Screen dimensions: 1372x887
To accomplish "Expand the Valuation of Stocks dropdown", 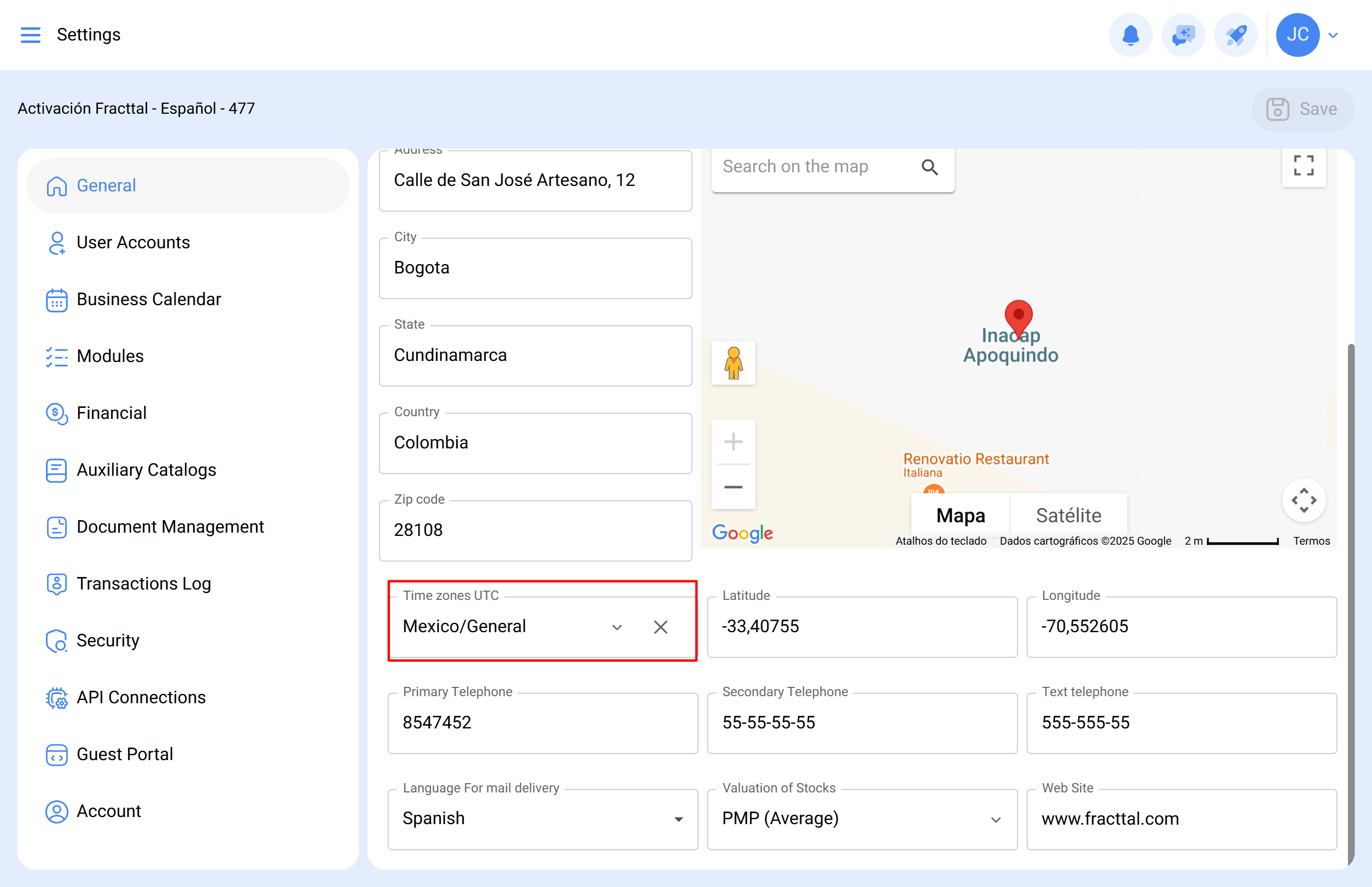I will pos(995,819).
